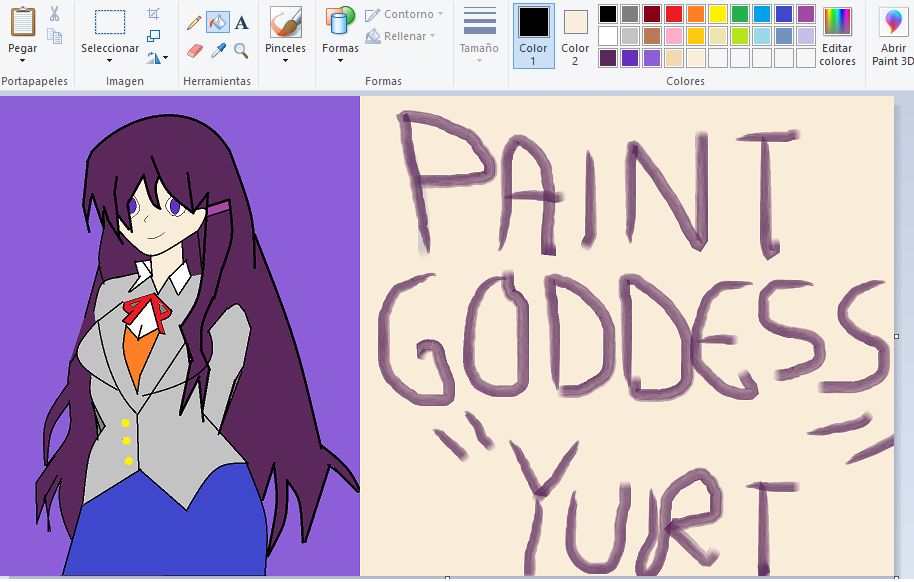Screen dimensions: 914x582
Task: Click the Copiar copy icon
Action: [54, 36]
